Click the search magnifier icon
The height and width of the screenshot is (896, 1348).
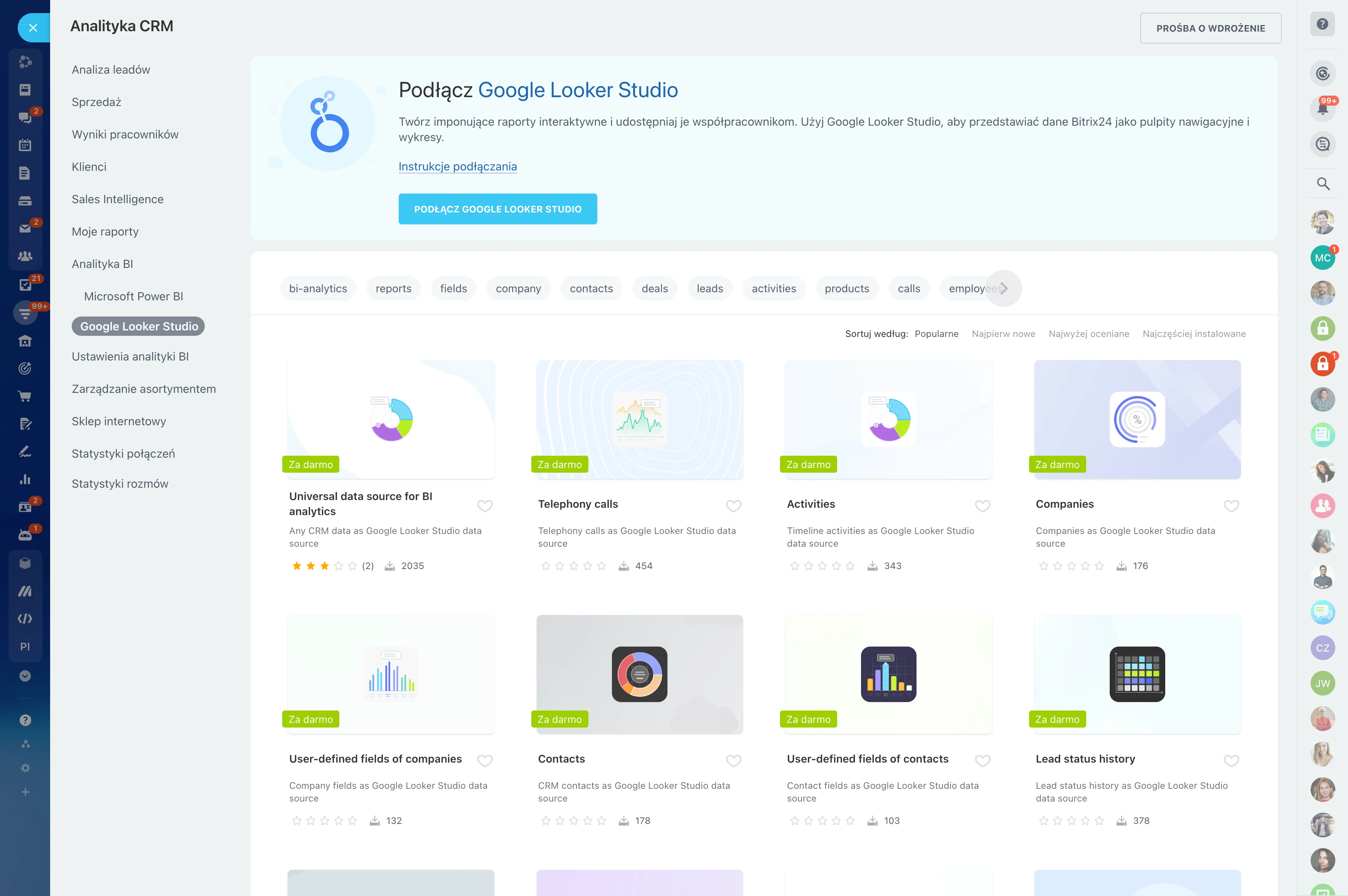[1322, 184]
